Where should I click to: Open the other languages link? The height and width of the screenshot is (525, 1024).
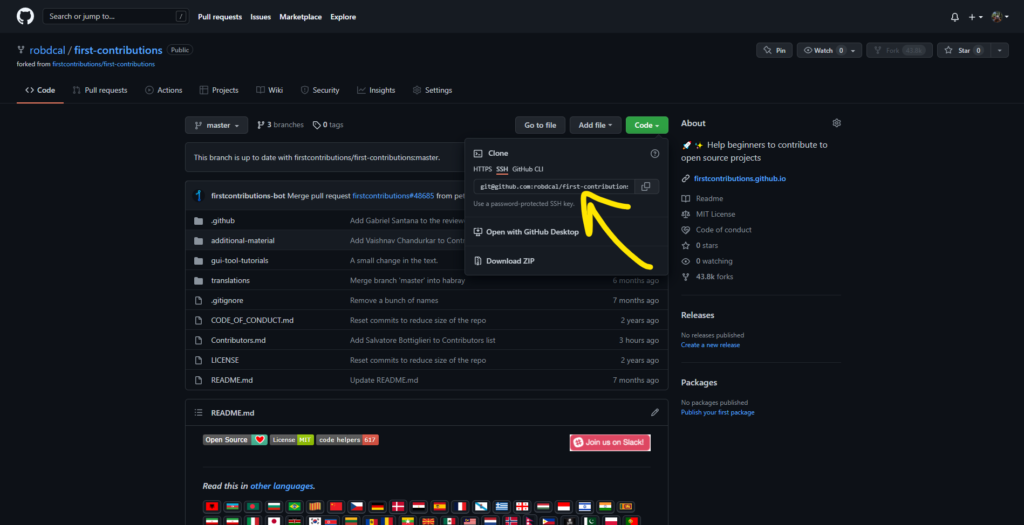pos(281,486)
